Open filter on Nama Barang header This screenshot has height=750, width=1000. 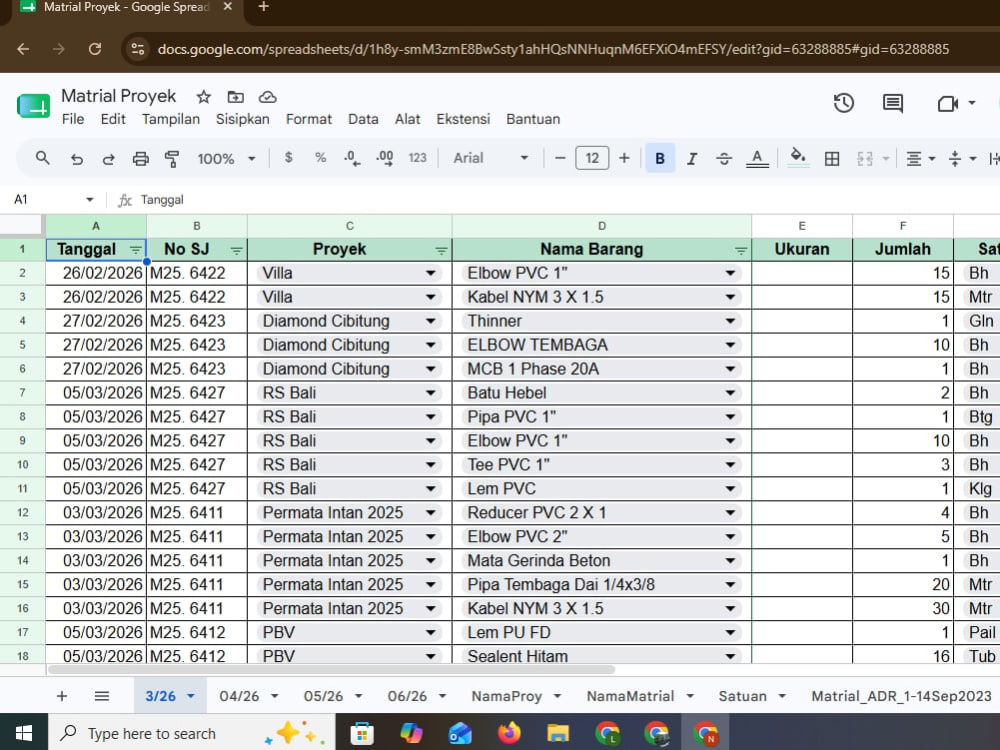(740, 251)
